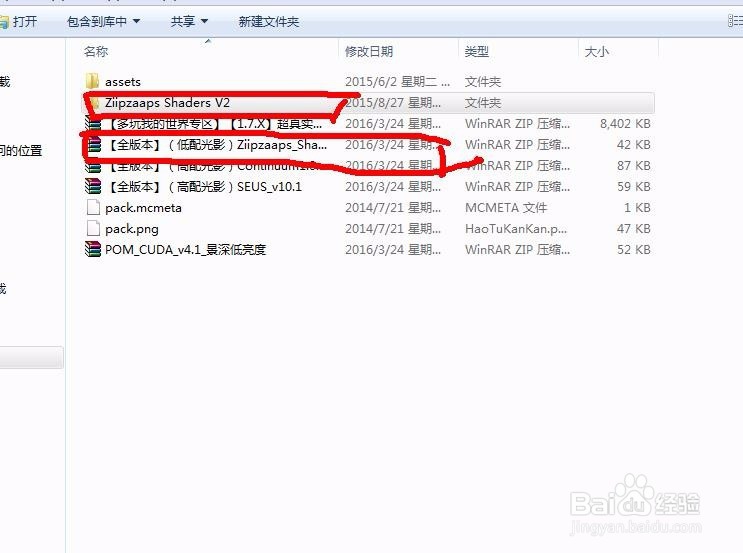Select the SEUS_v10.1 ZIP archive icon
This screenshot has width=743, height=553.
93,186
